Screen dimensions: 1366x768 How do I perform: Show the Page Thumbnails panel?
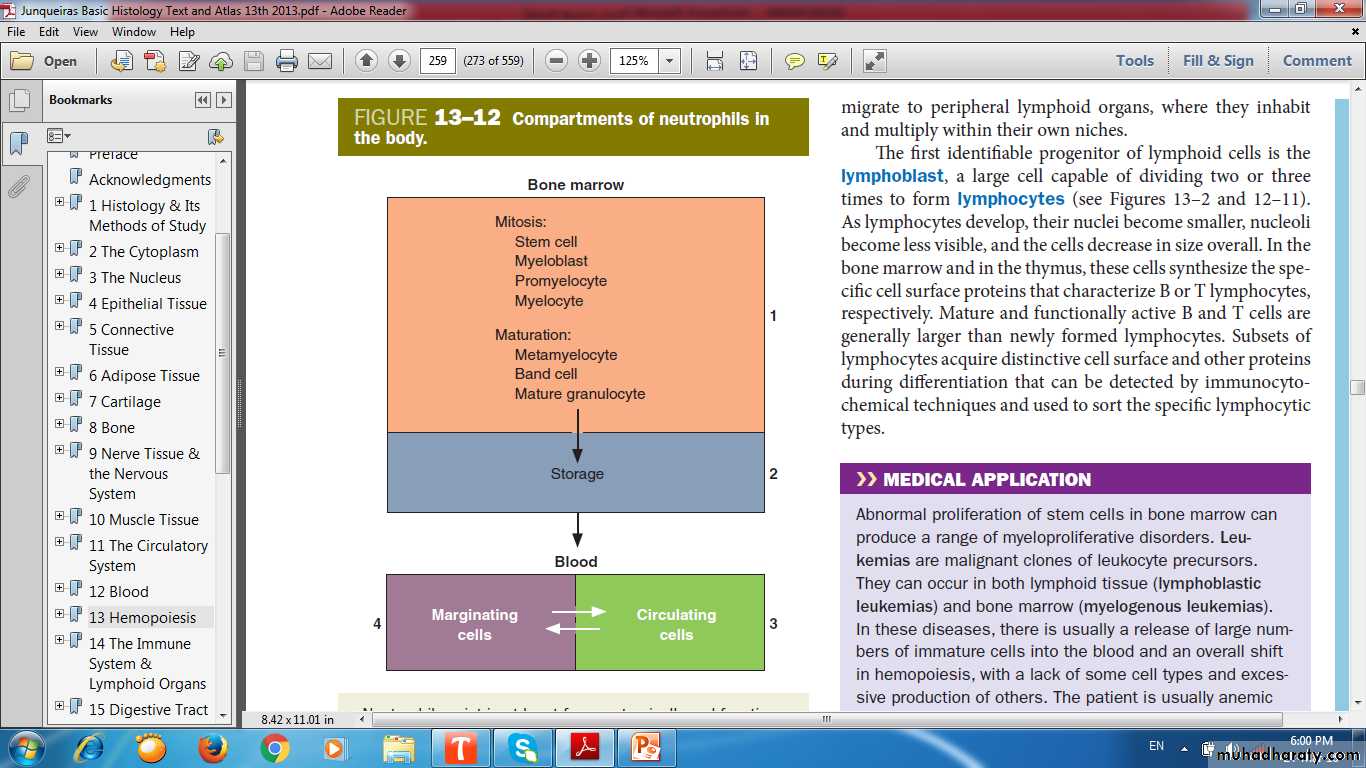(18, 101)
